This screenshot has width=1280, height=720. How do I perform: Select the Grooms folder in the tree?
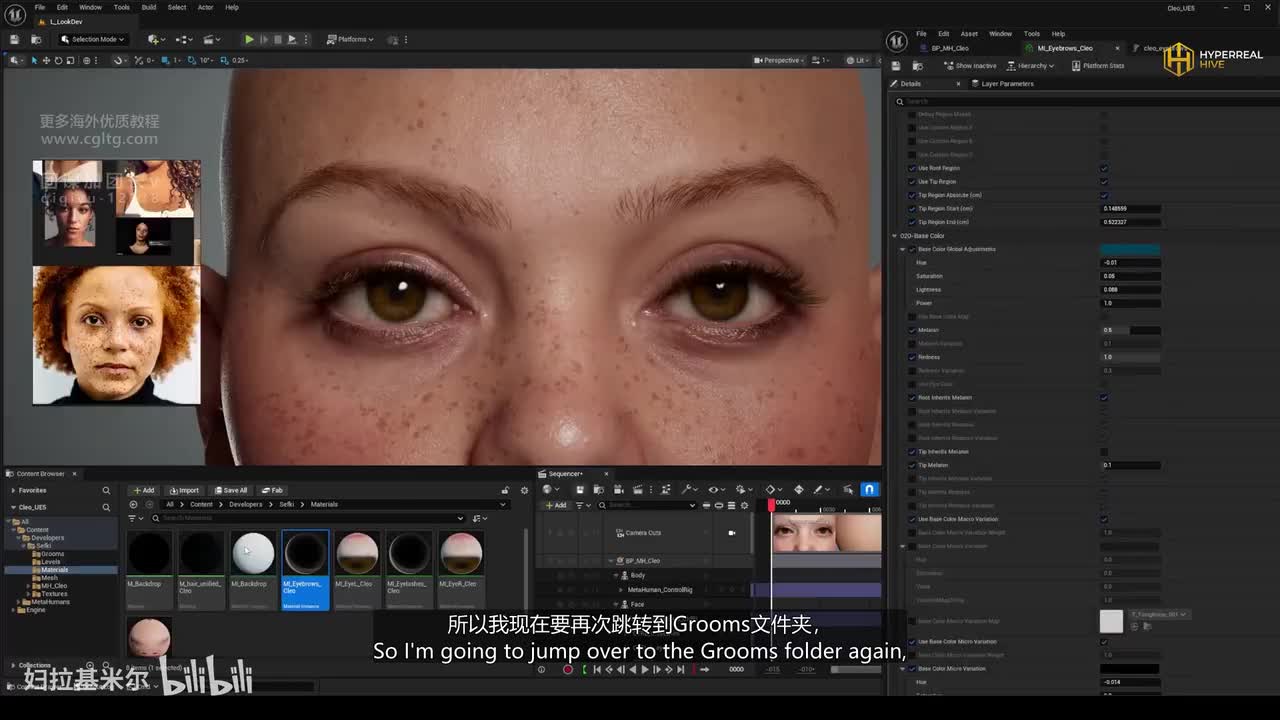tap(52, 554)
